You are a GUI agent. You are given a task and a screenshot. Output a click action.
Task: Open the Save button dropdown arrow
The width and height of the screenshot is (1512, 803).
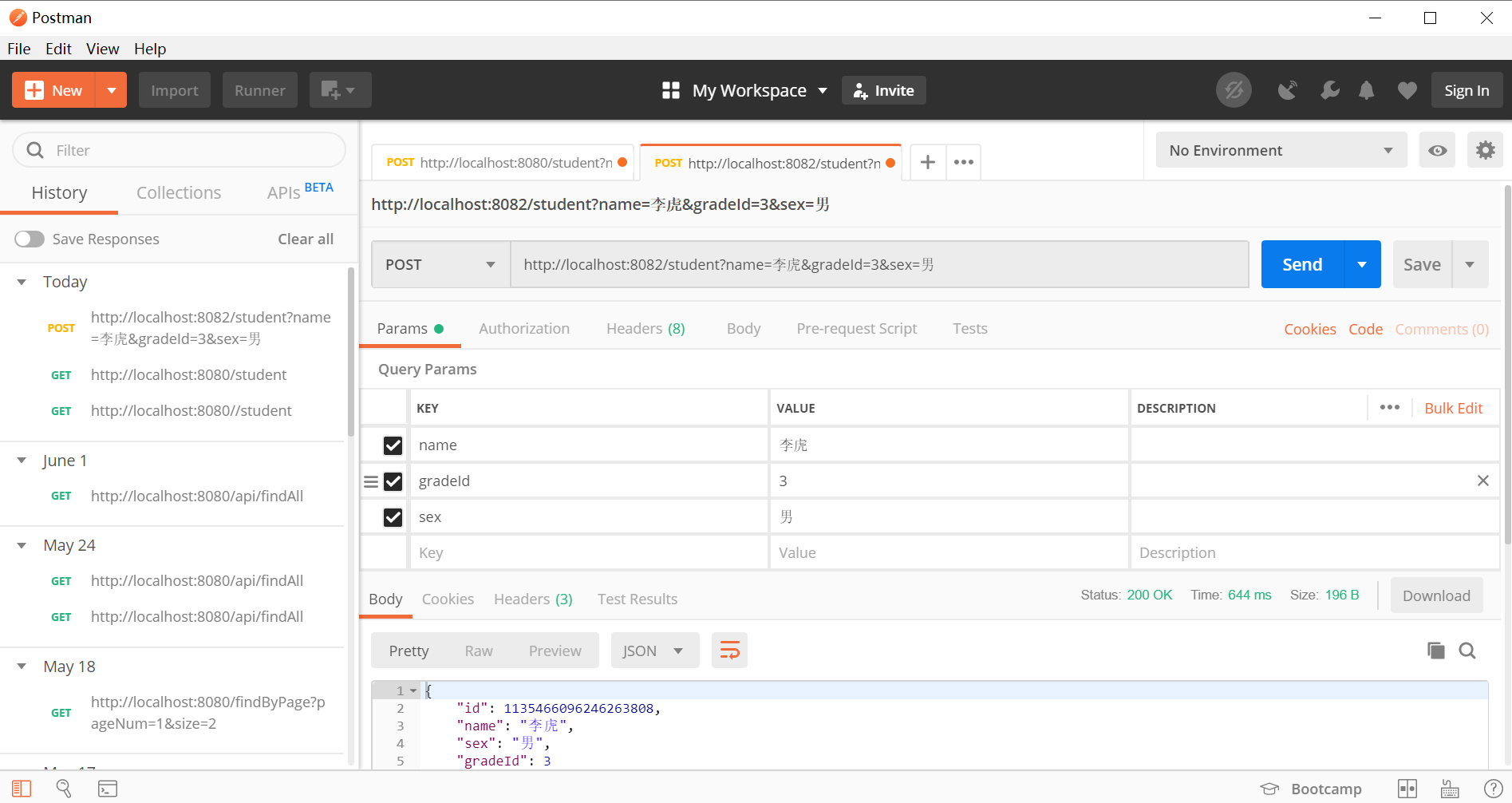click(1470, 264)
